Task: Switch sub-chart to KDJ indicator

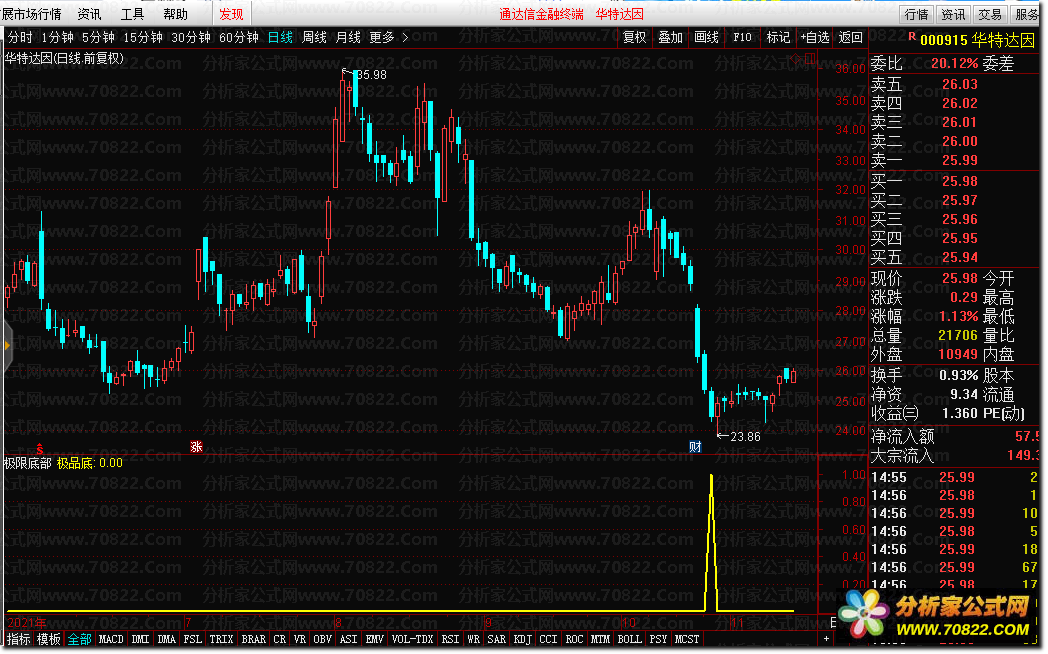Action: (x=523, y=639)
